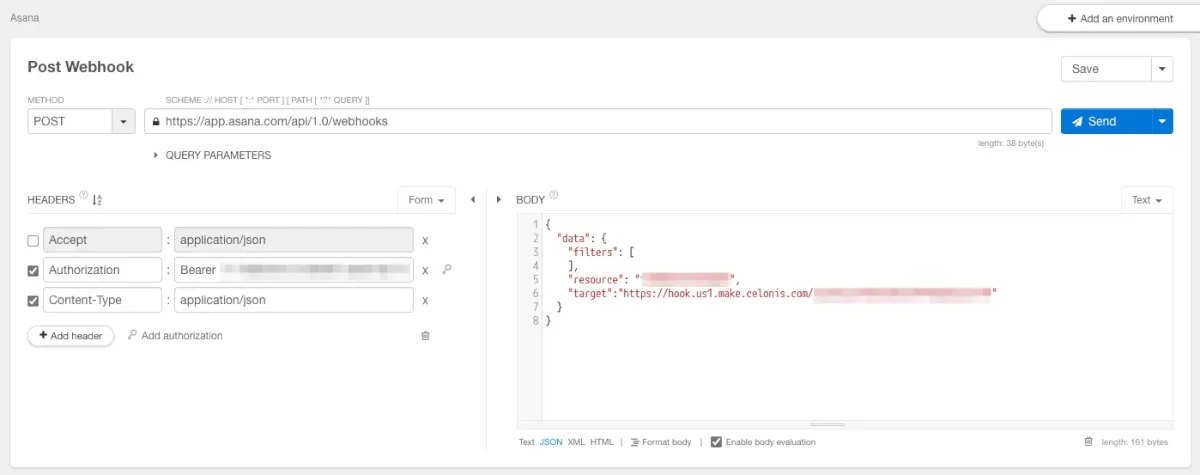Switch body syntax to XML
The image size is (1200, 475).
[x=576, y=442]
